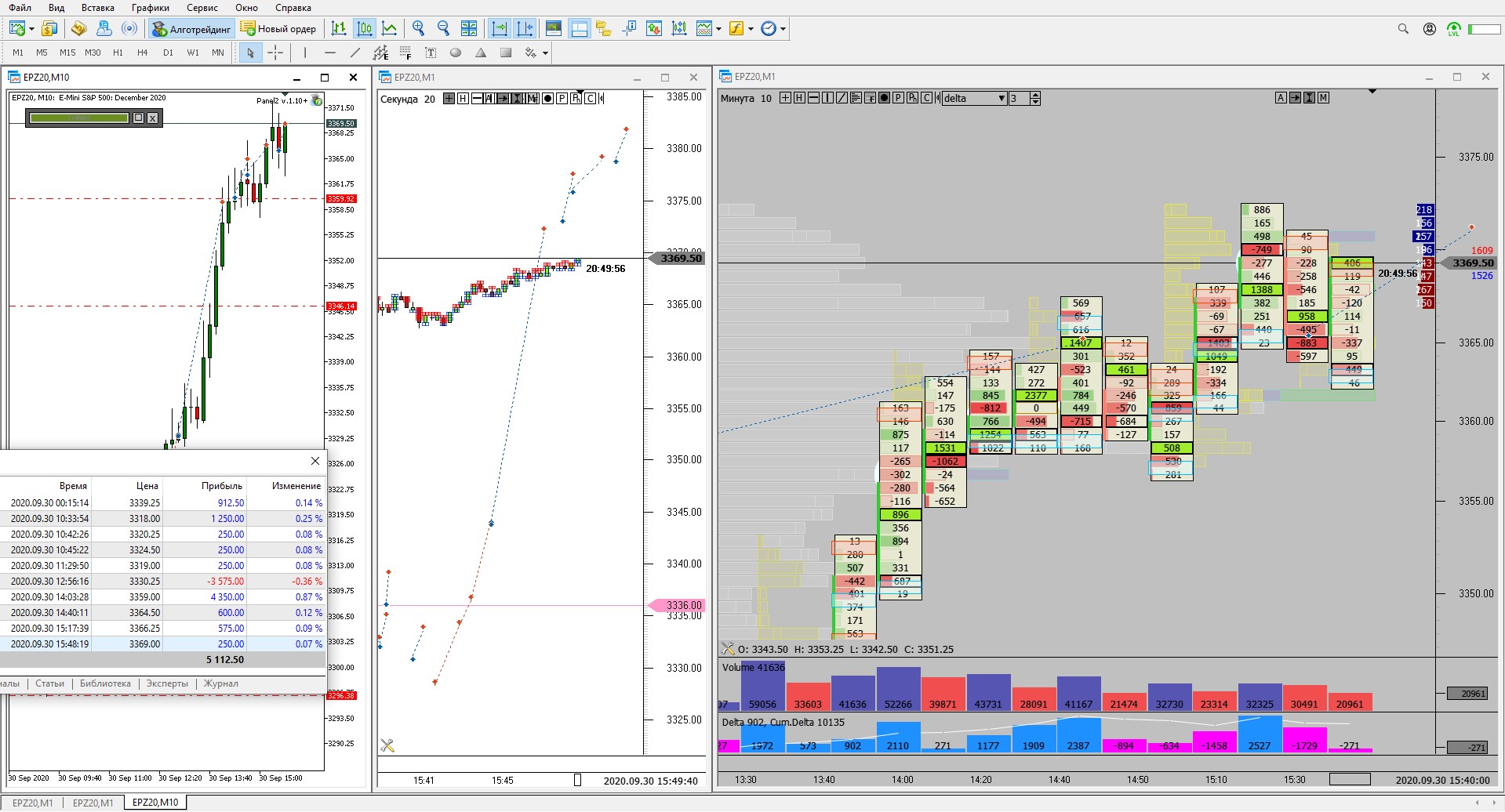This screenshot has width=1505, height=812.
Task: Open the Profiles icon in the toolbar
Action: [x=49, y=29]
